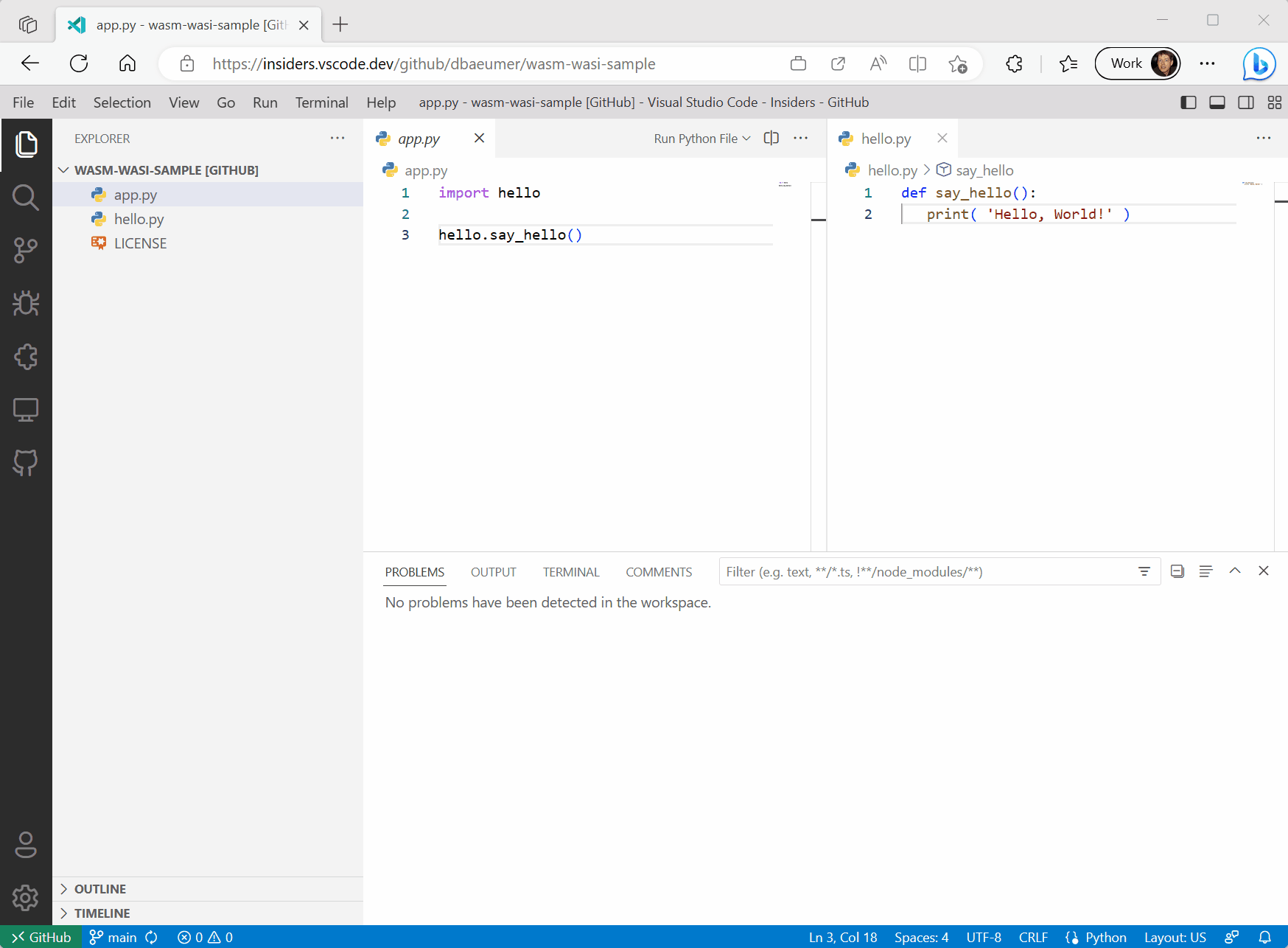Switch to the OUTPUT tab

493,571
